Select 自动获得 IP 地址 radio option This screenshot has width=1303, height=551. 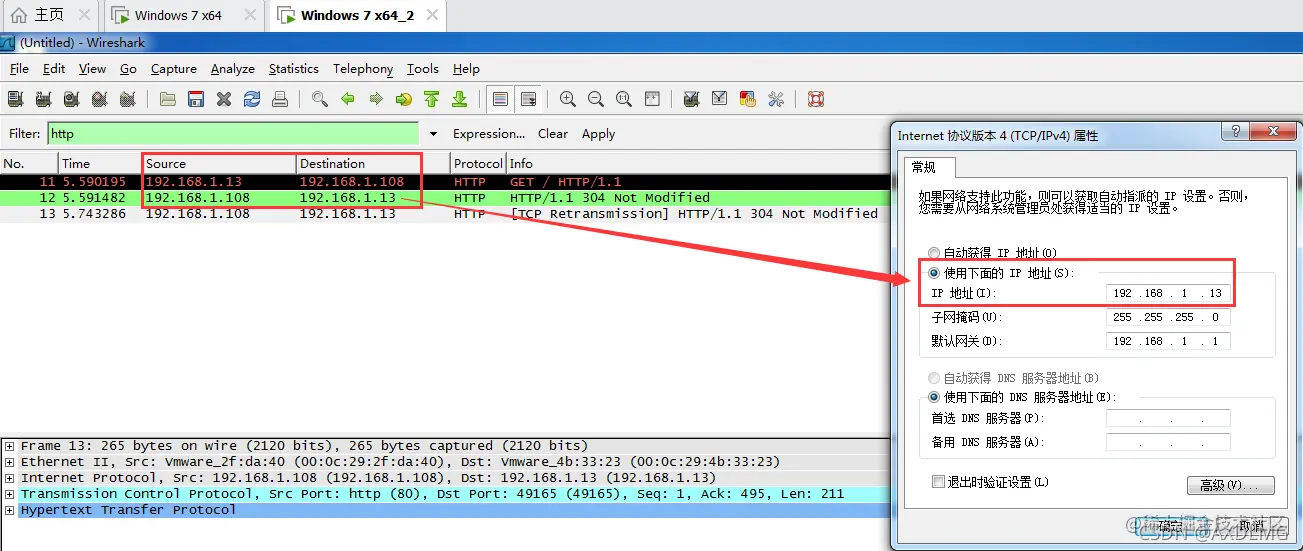(934, 253)
